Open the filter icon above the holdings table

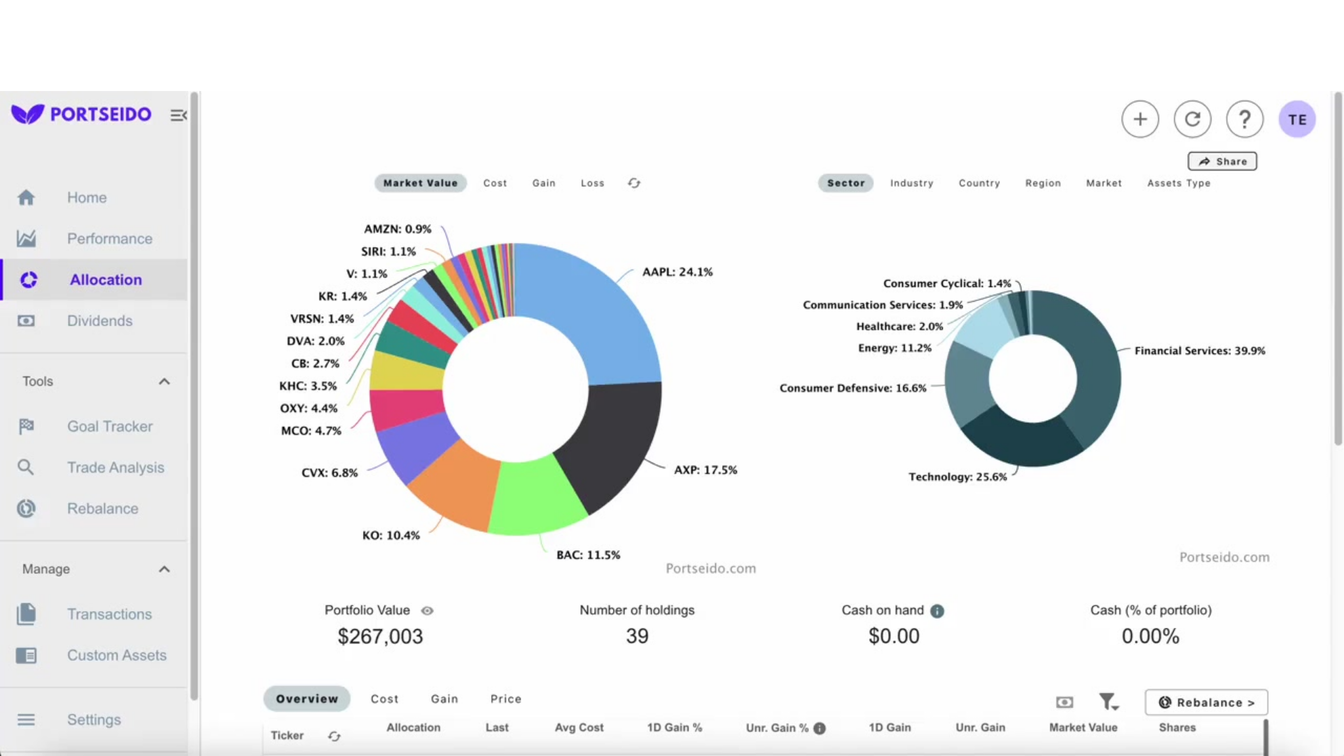tap(1108, 701)
